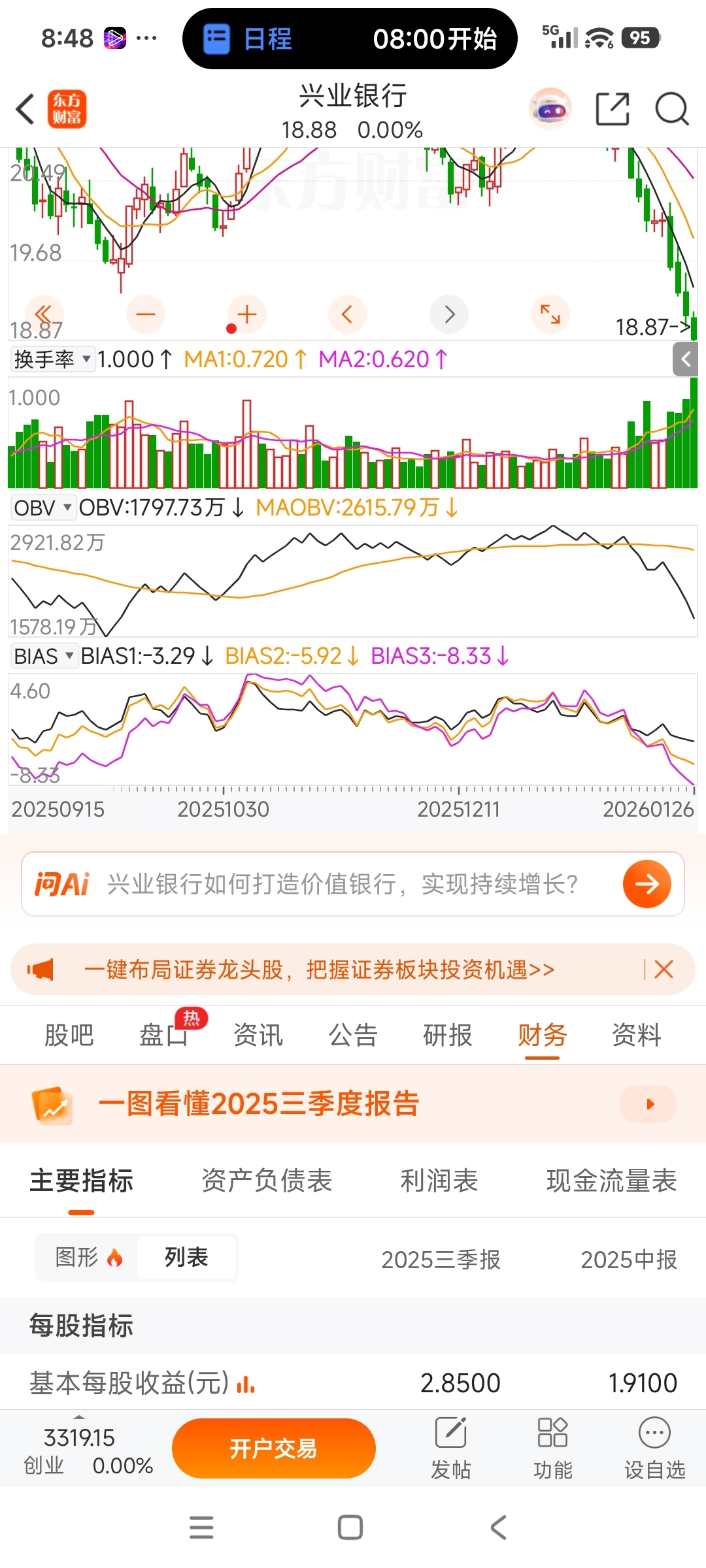Dismiss the promotion banner with X
Viewport: 706px width, 1568px height.
coord(664,970)
